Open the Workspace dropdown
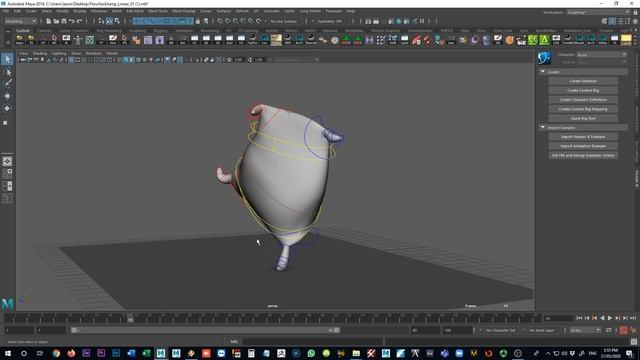 click(x=598, y=12)
